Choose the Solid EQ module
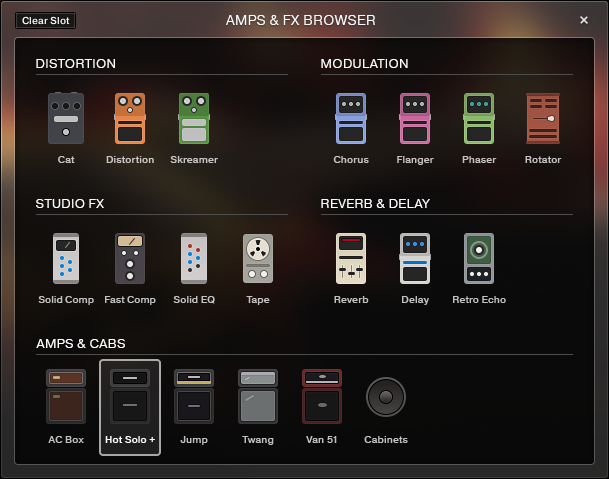The height and width of the screenshot is (479, 609). [194, 260]
